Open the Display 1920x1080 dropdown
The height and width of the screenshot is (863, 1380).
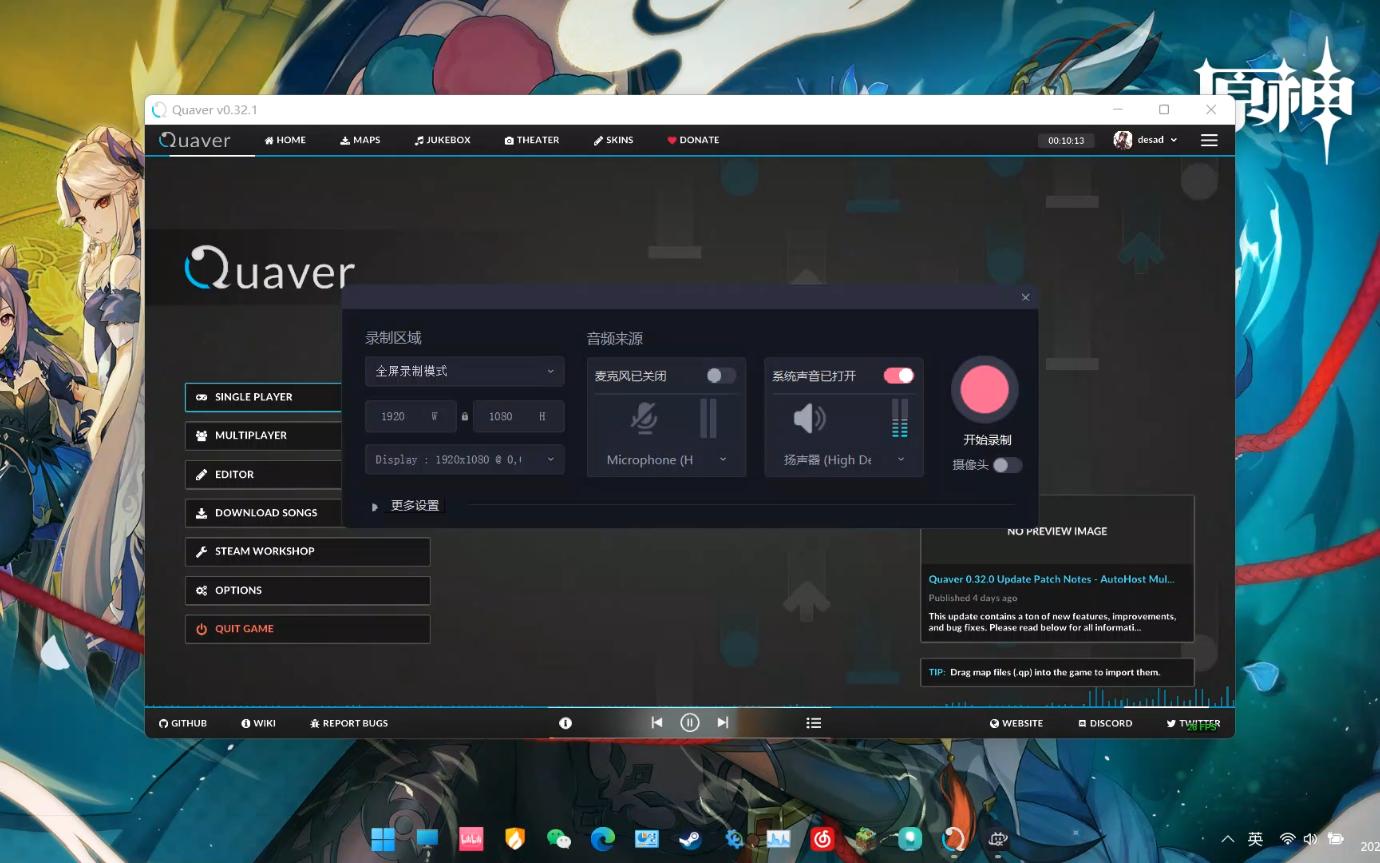465,460
